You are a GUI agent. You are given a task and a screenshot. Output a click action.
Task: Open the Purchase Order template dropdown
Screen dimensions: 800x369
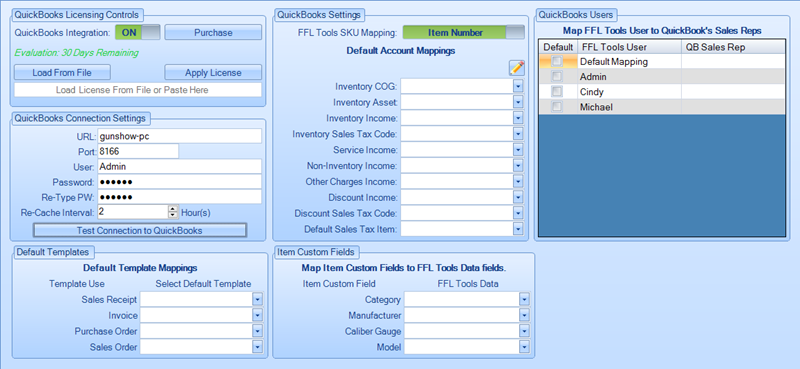258,331
